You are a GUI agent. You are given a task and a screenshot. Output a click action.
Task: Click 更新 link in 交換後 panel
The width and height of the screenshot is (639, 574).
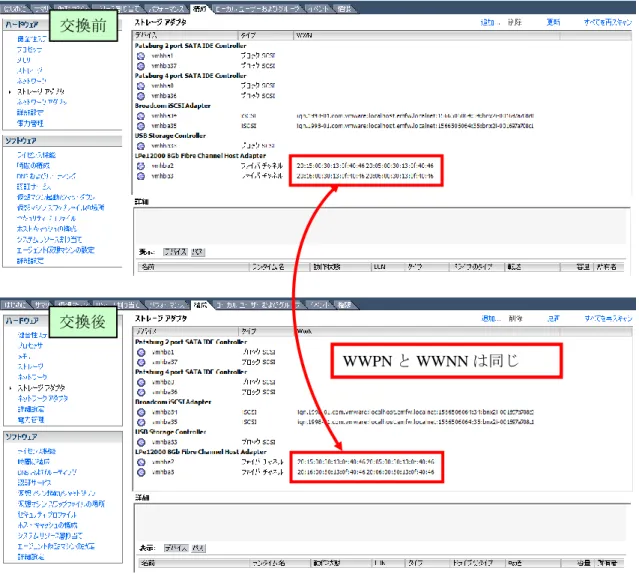pos(553,319)
